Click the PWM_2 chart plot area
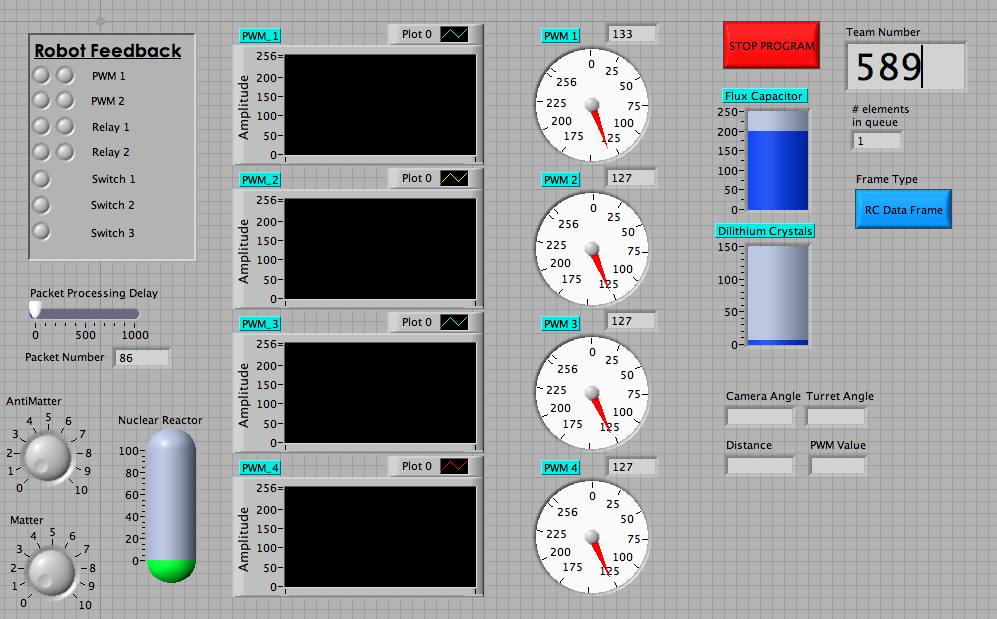The height and width of the screenshot is (619, 997). (x=380, y=248)
